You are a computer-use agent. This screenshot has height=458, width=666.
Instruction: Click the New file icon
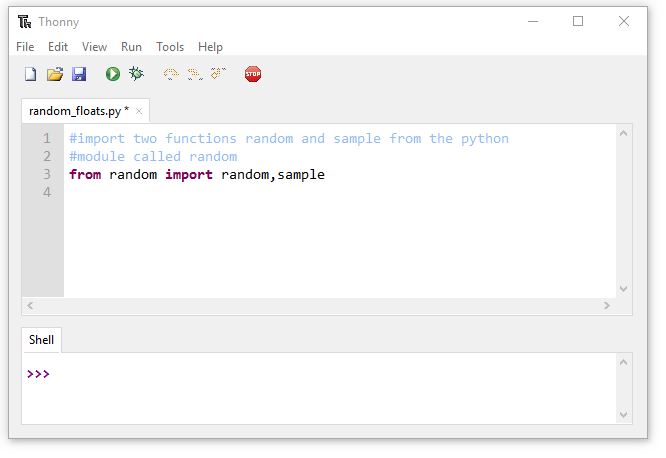[30, 74]
